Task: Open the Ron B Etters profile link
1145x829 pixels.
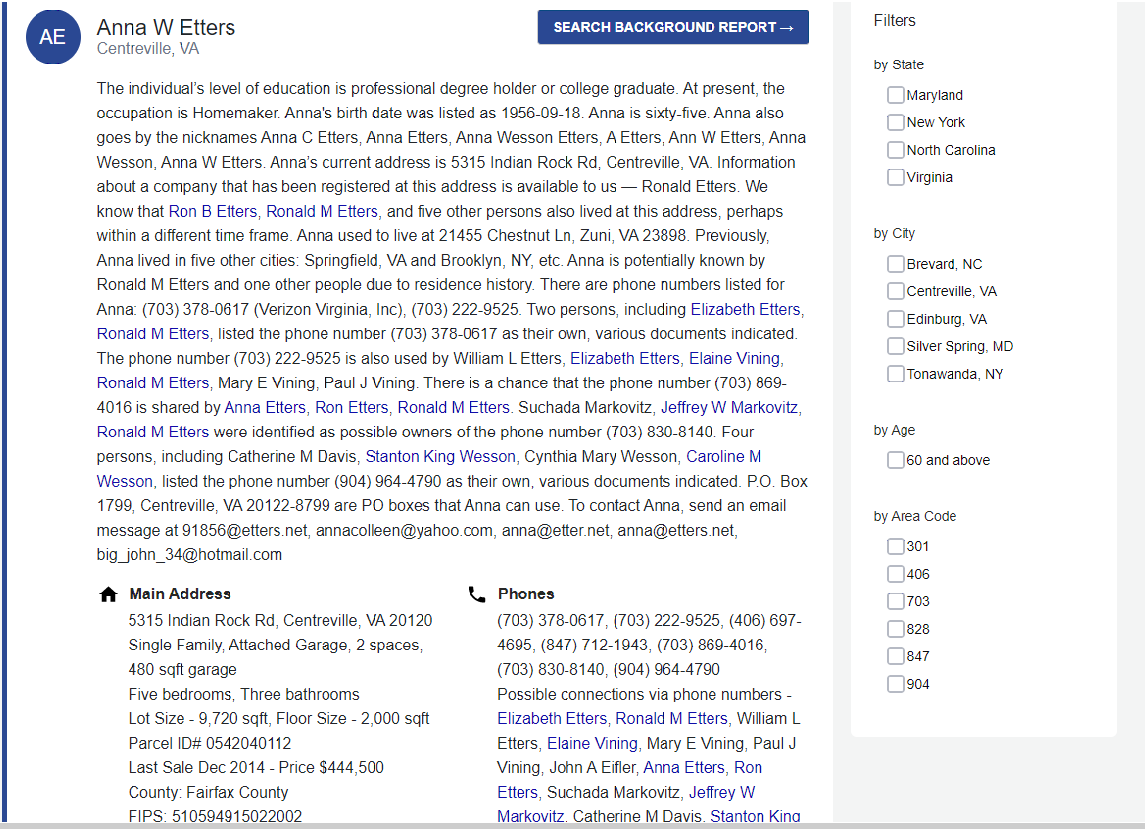Action: (x=213, y=211)
